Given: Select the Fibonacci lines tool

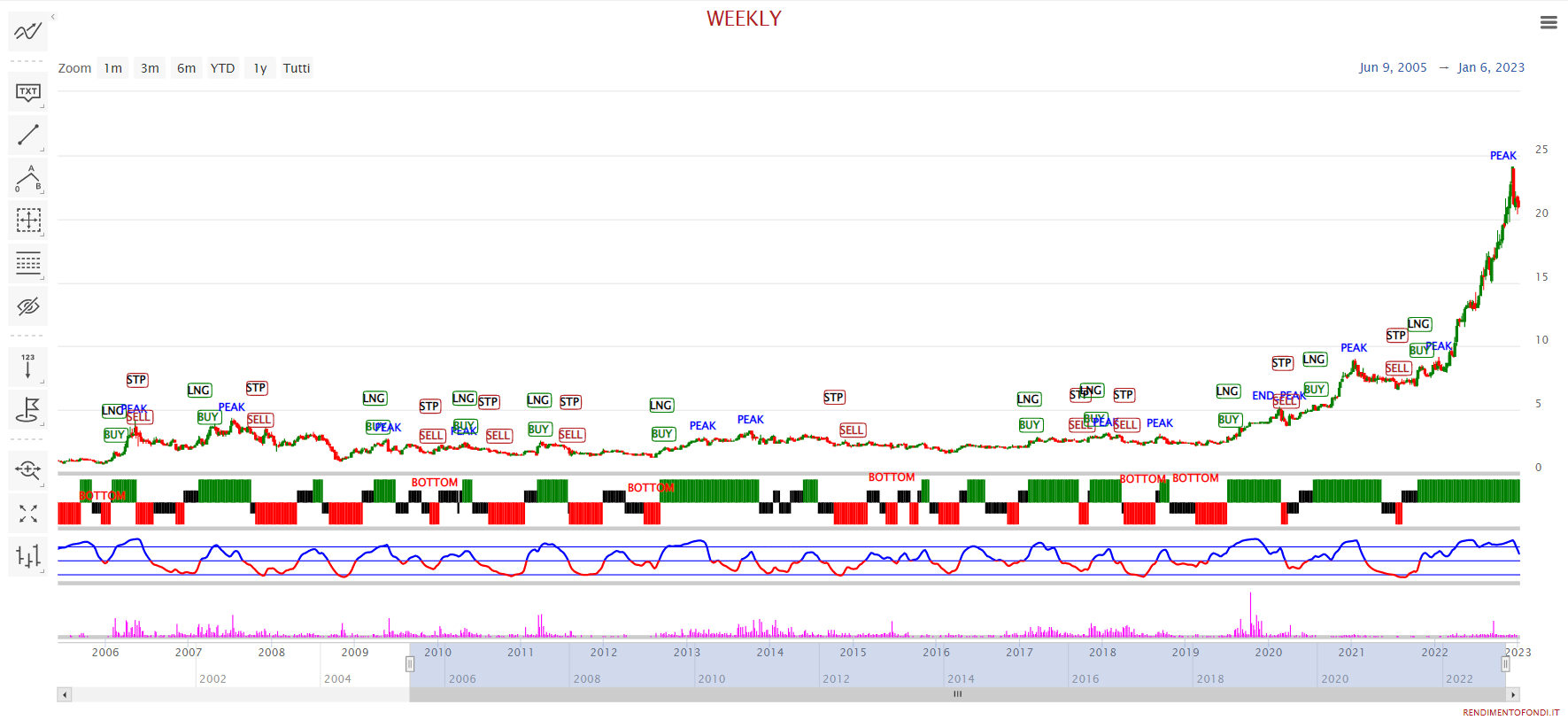Looking at the screenshot, I should 27,263.
